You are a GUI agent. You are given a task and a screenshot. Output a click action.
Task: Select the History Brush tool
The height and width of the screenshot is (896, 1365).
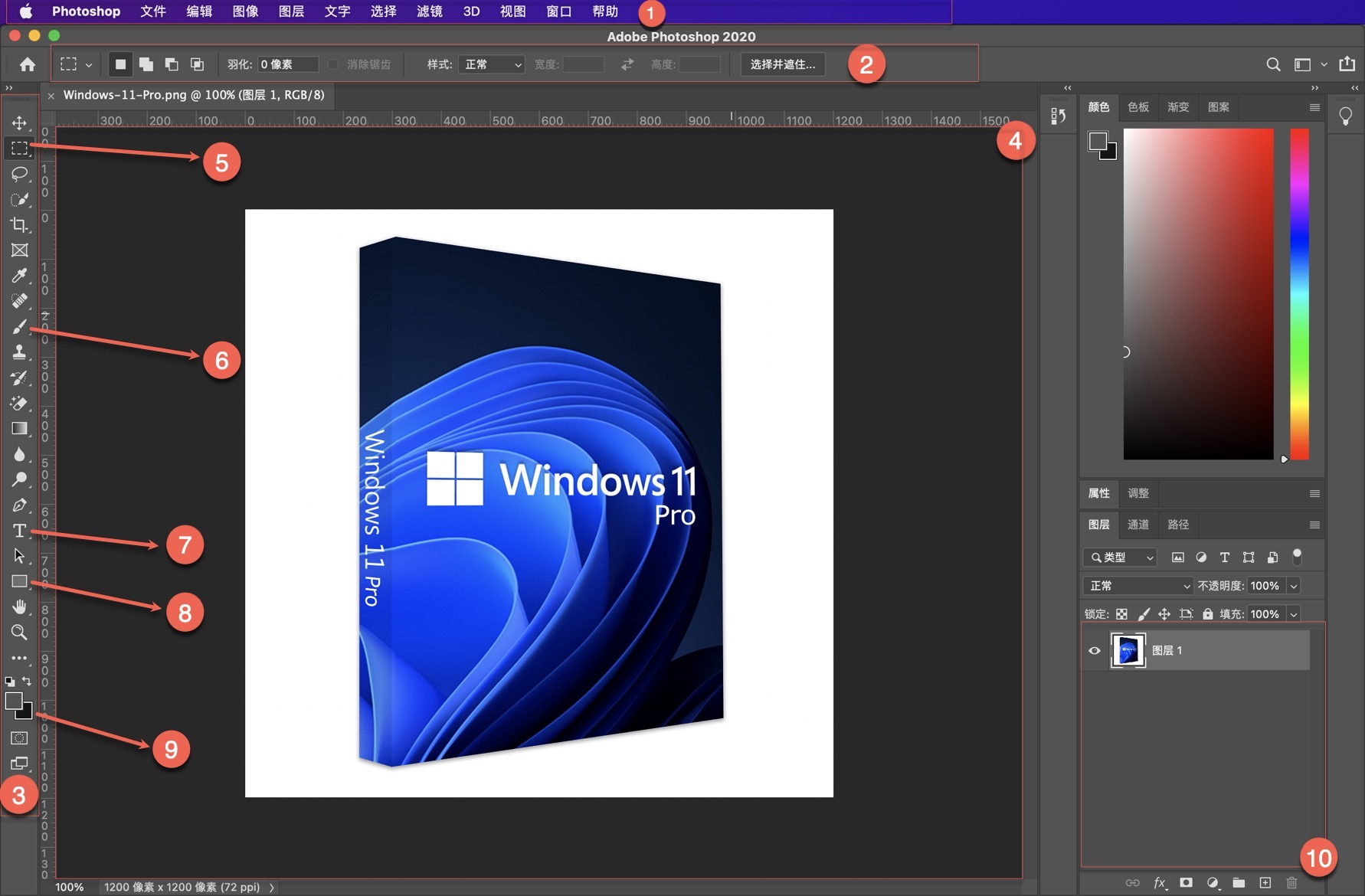pyautogui.click(x=19, y=378)
